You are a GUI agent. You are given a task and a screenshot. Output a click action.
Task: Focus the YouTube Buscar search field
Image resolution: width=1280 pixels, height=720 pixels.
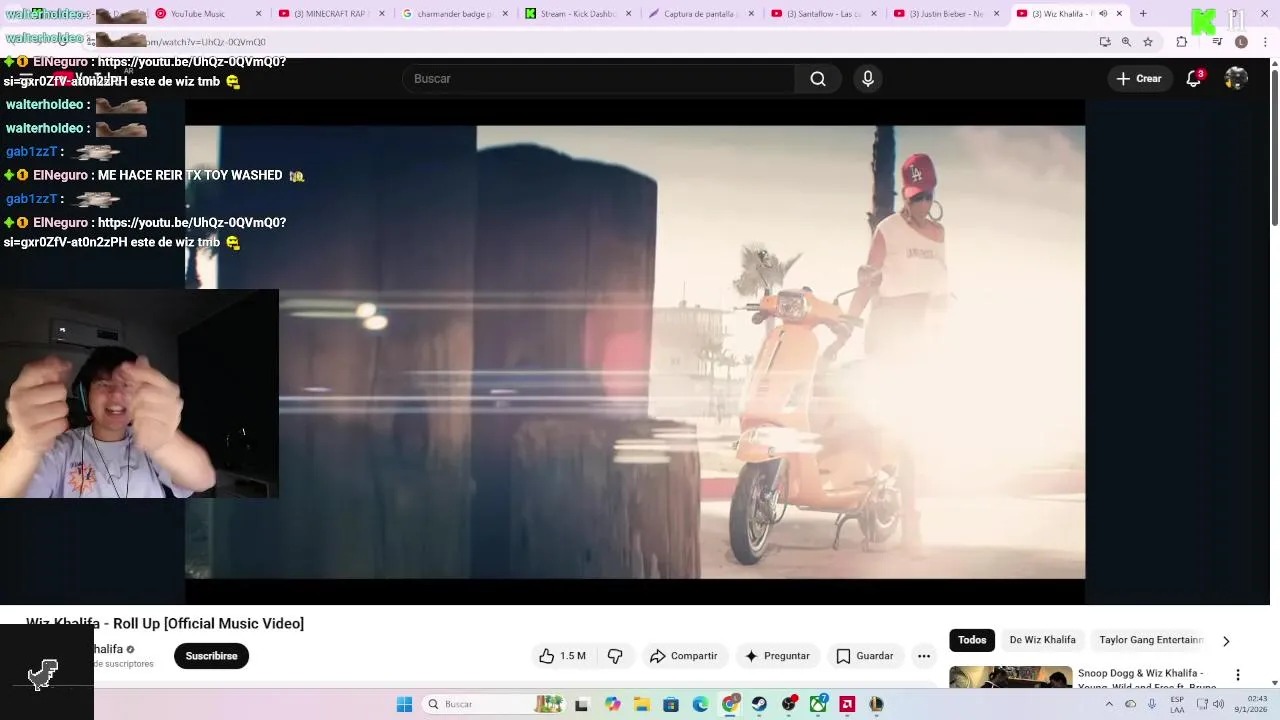coord(598,79)
